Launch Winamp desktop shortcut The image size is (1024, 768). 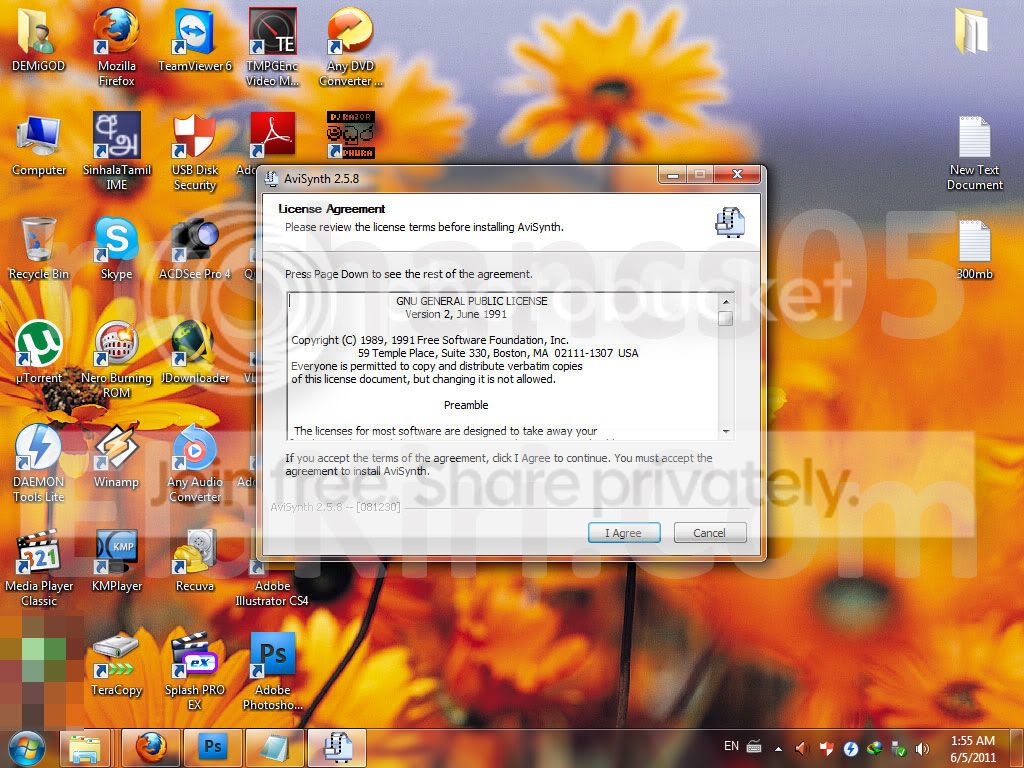click(116, 456)
